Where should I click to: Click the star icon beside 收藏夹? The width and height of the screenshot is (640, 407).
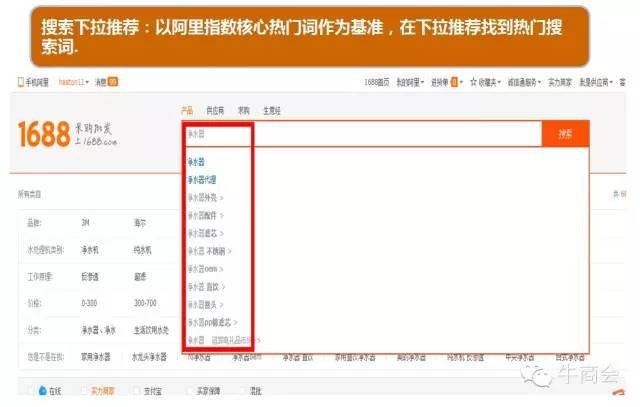pyautogui.click(x=473, y=82)
